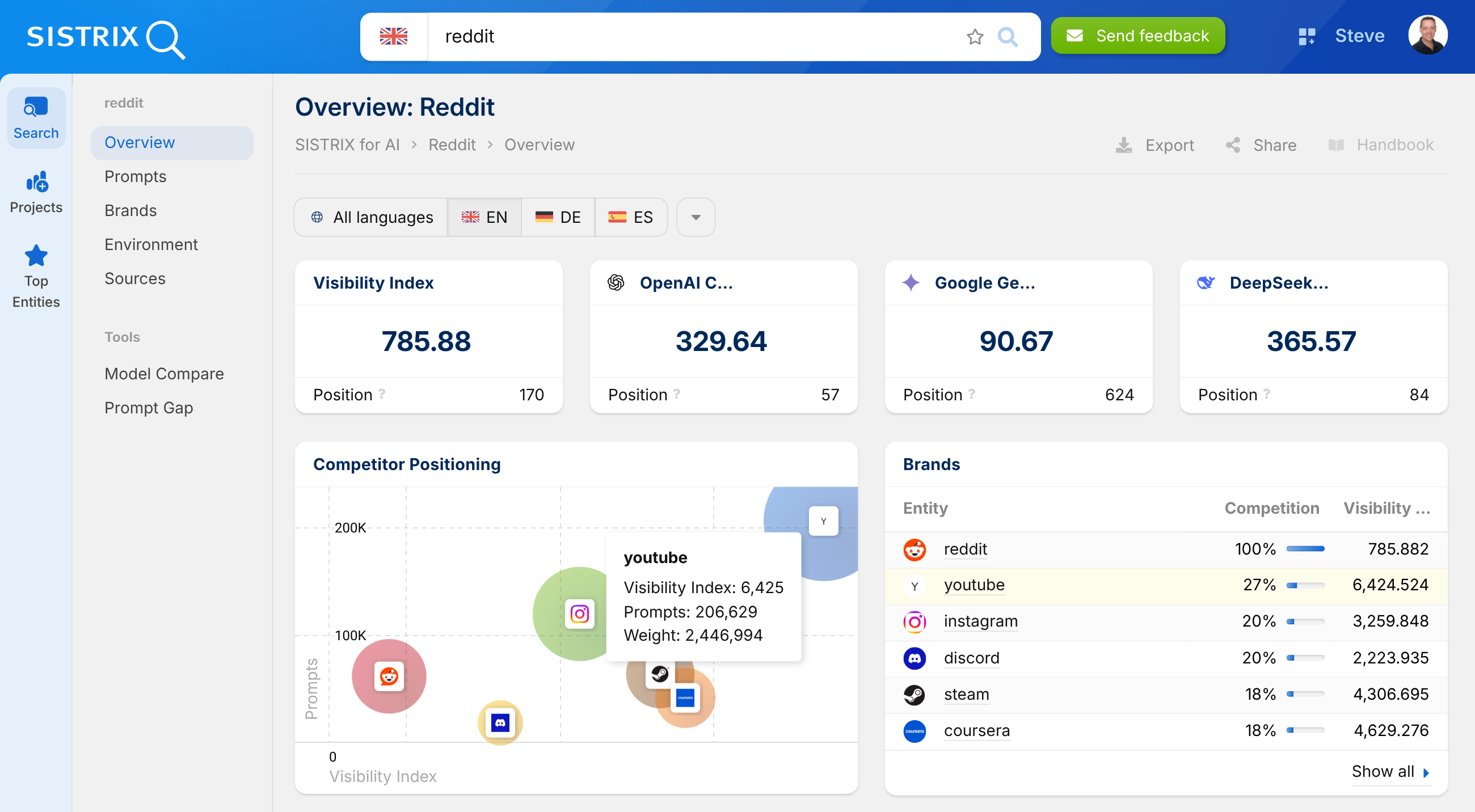Click reddit entity link in Brands table
This screenshot has width=1475, height=812.
966,549
